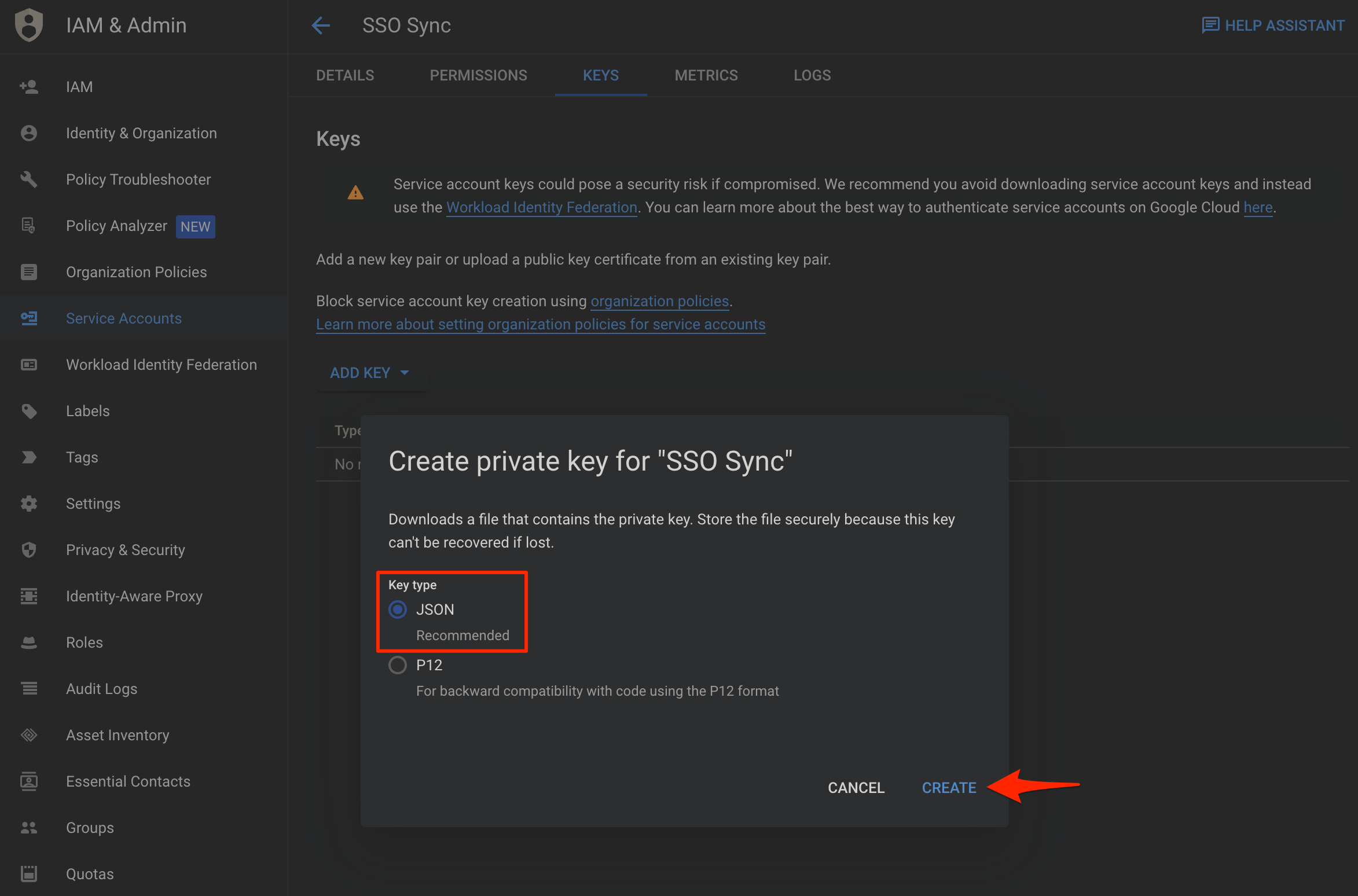Open the HELP ASSISTANT panel

point(1273,25)
